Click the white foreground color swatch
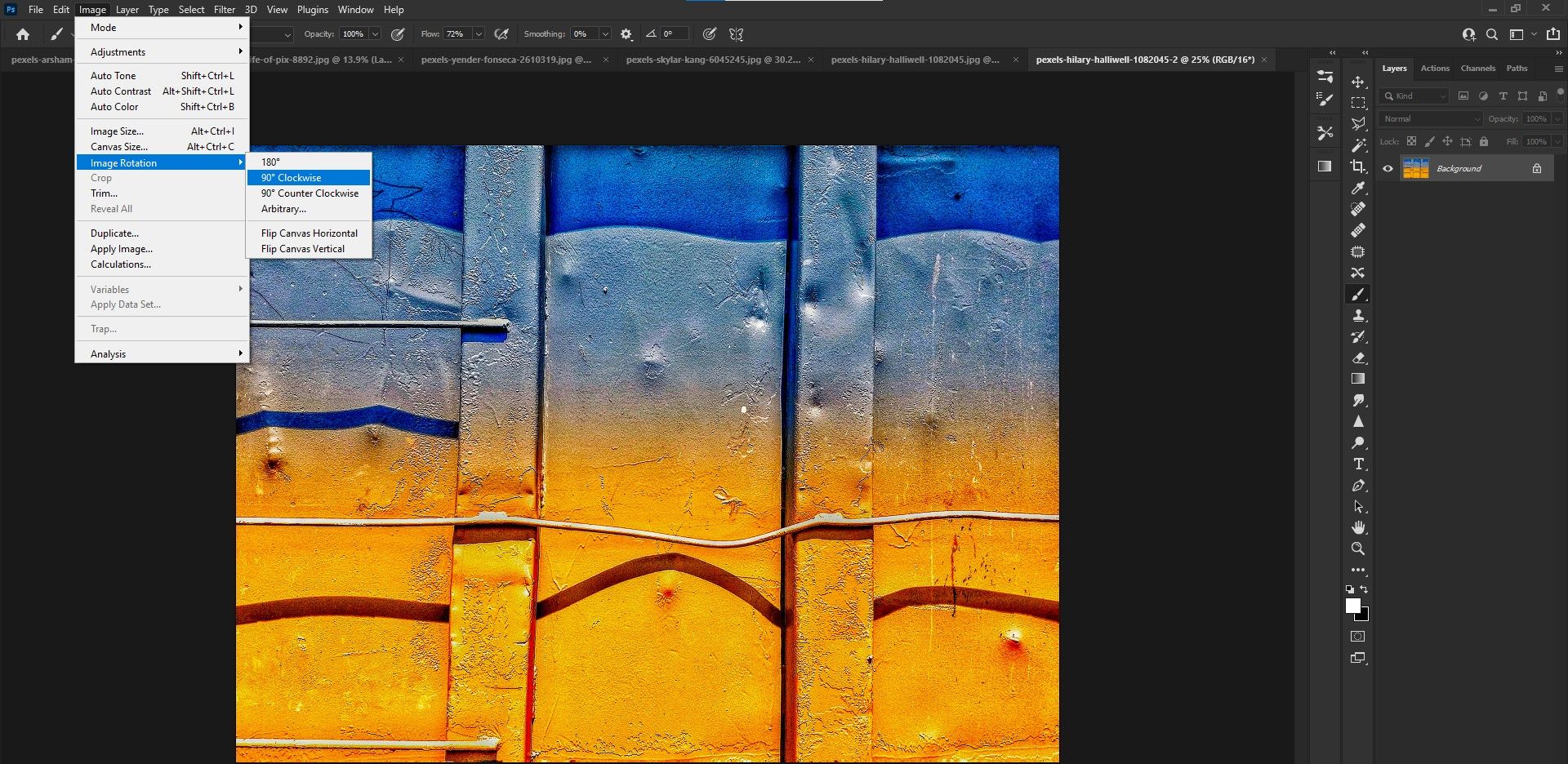The image size is (1568, 764). point(1352,606)
